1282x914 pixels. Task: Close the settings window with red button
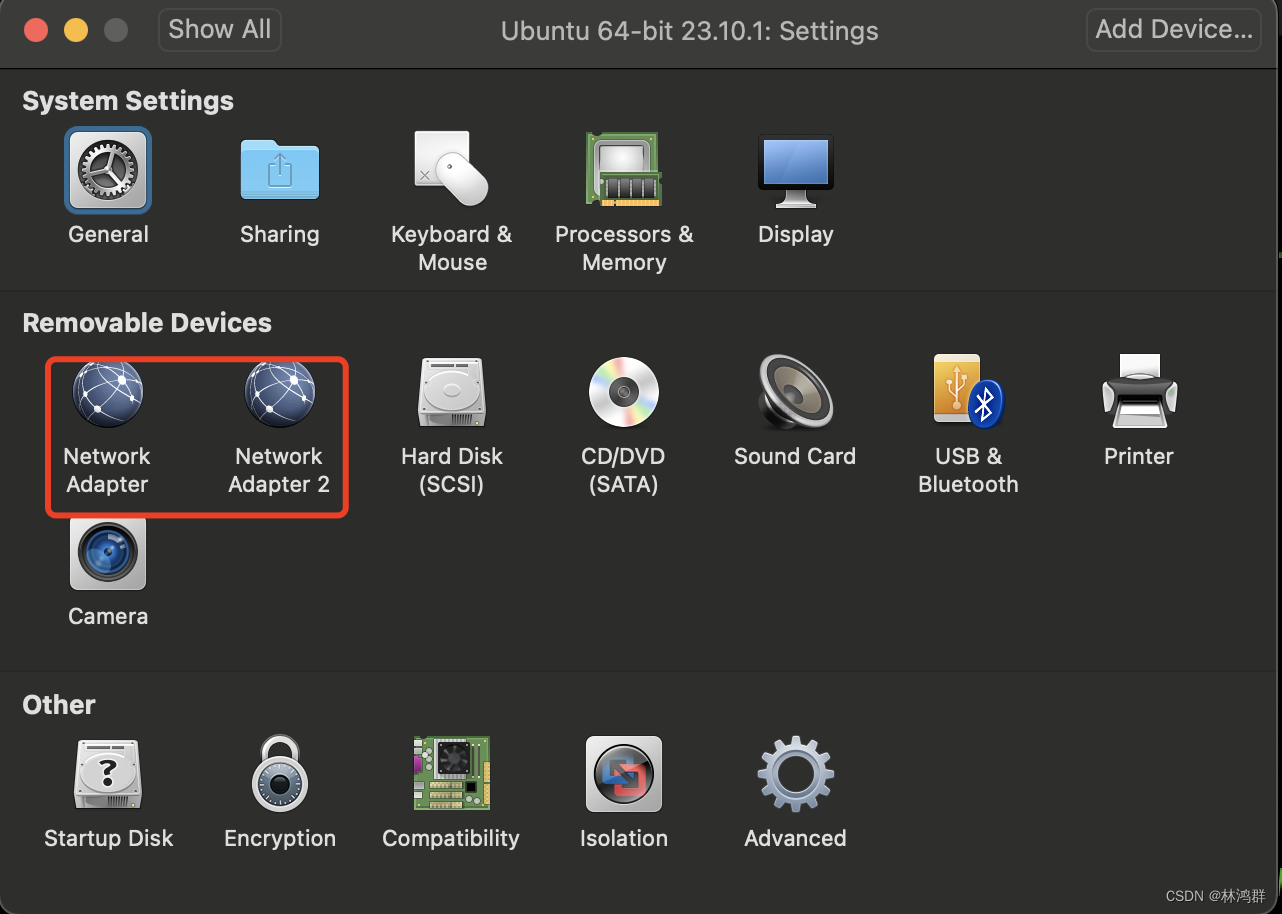(36, 30)
